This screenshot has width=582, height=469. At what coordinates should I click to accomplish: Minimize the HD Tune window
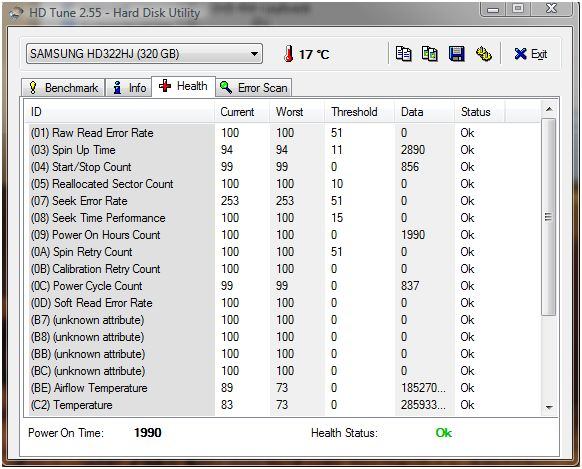point(493,9)
